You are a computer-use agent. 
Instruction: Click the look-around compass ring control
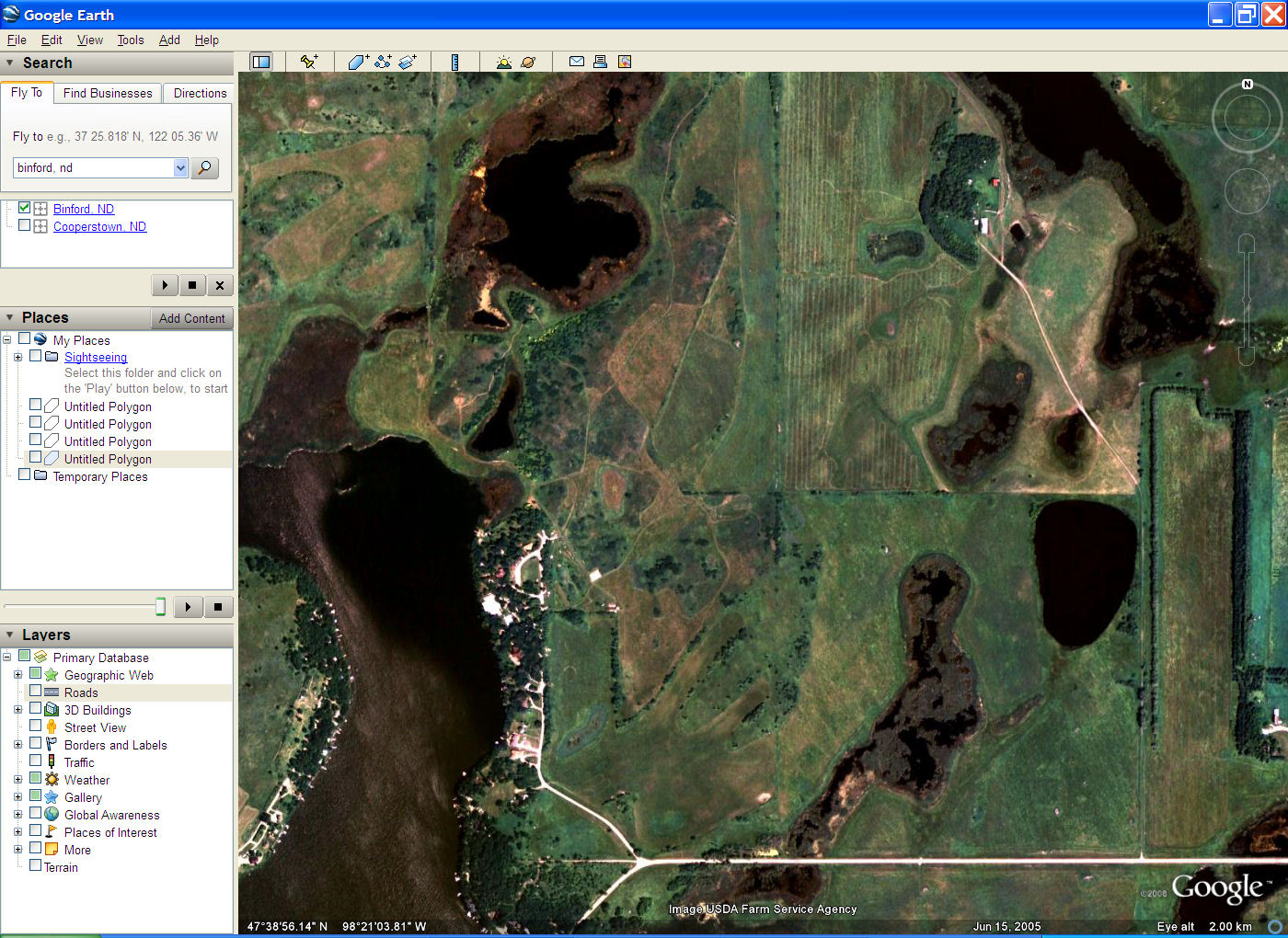point(1247,117)
